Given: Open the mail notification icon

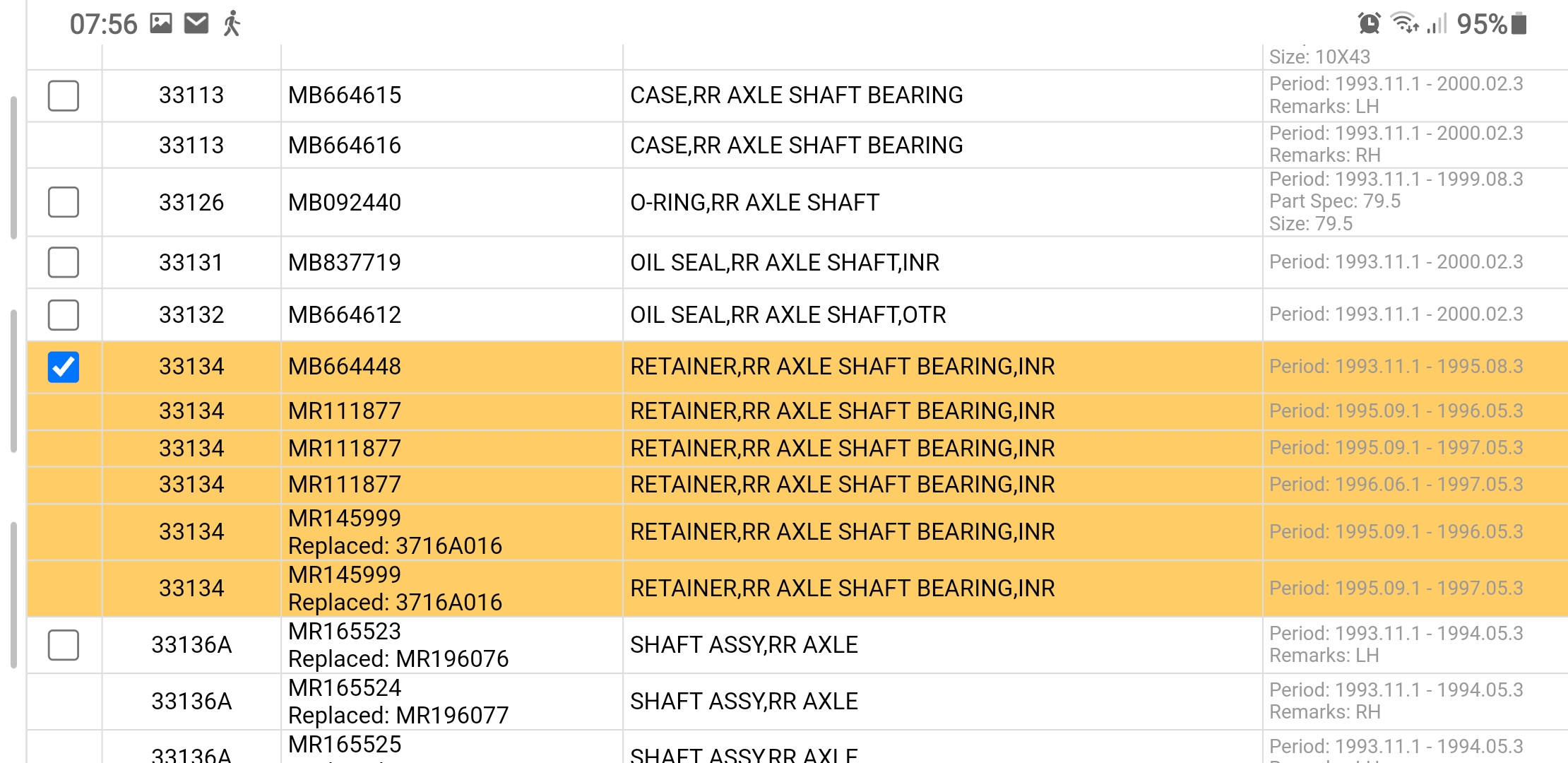Looking at the screenshot, I should (x=196, y=24).
